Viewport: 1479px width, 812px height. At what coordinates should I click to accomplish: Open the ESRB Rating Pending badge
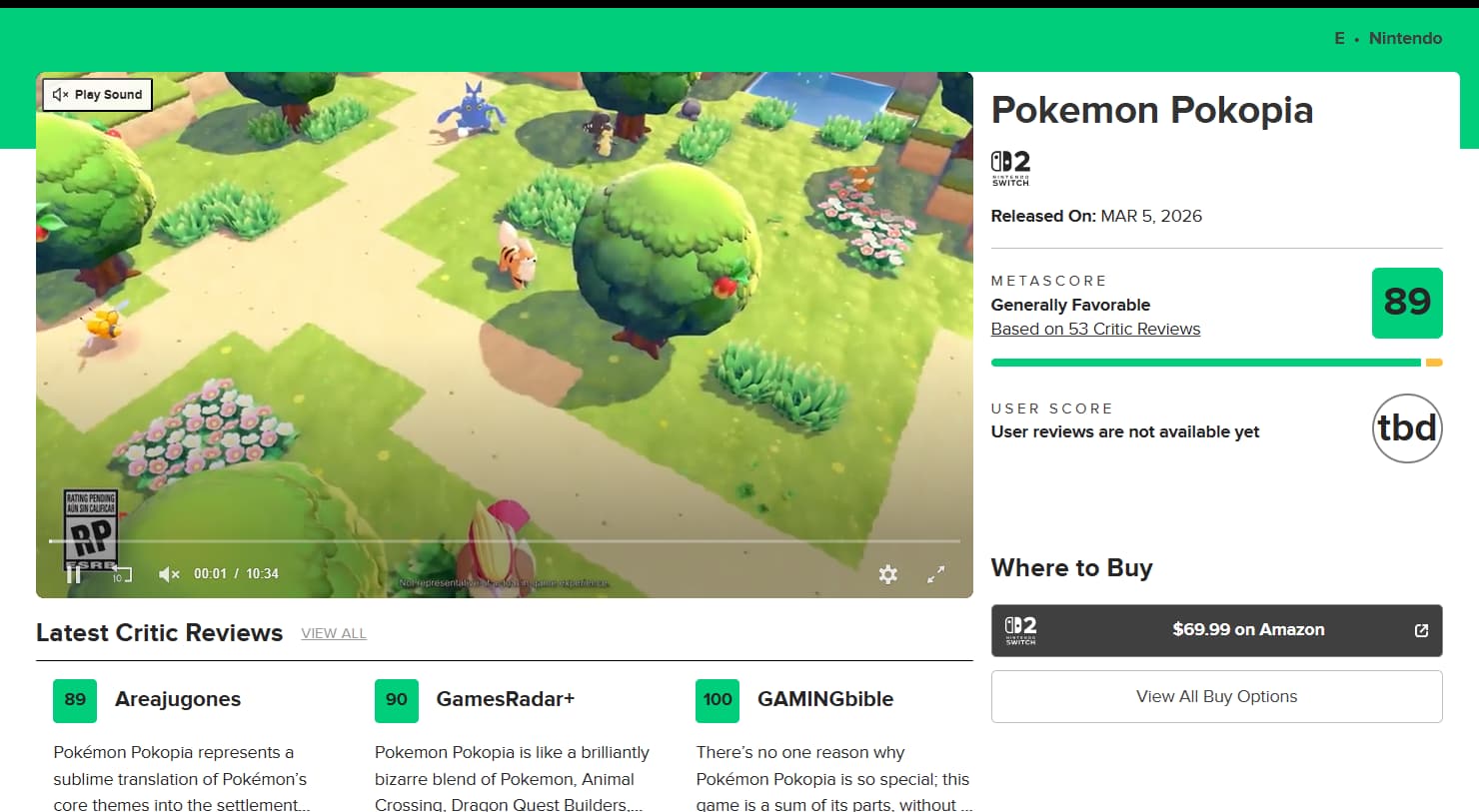pos(91,529)
